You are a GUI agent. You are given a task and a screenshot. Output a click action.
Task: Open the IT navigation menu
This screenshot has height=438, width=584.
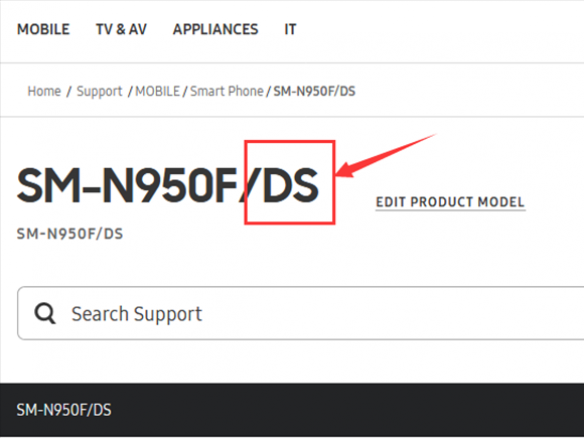[290, 29]
